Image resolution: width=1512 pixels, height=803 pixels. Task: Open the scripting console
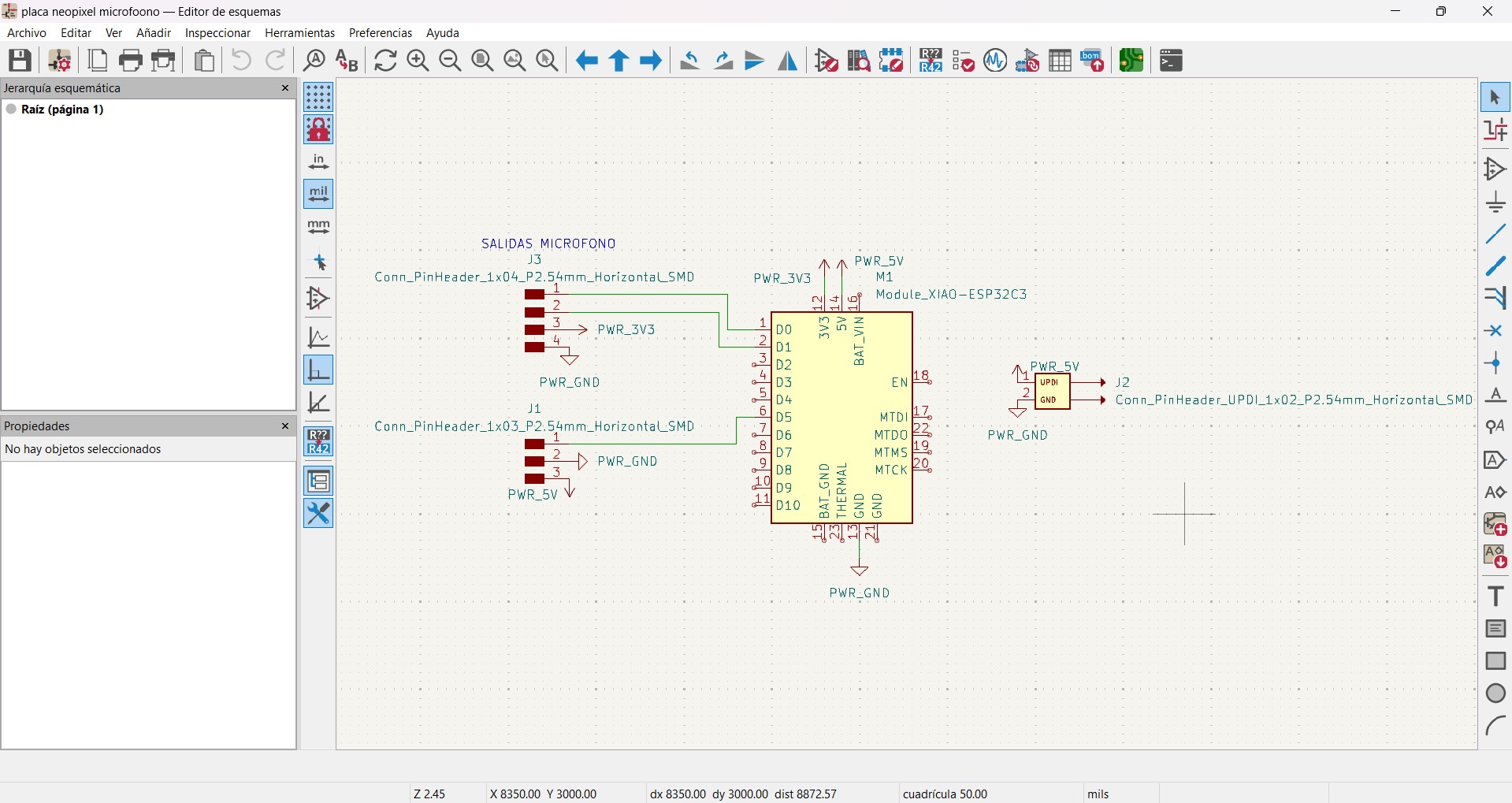[1171, 61]
